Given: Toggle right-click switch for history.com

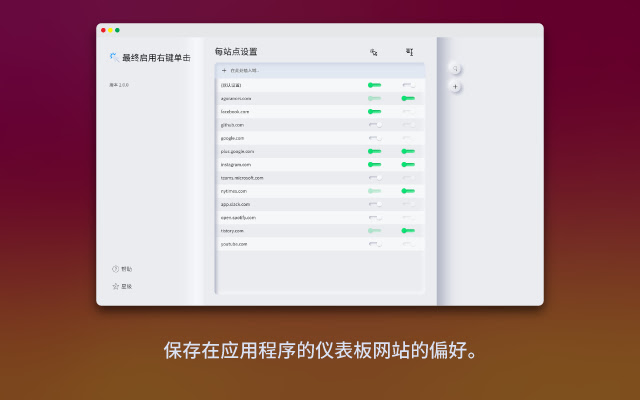Looking at the screenshot, I should (375, 231).
